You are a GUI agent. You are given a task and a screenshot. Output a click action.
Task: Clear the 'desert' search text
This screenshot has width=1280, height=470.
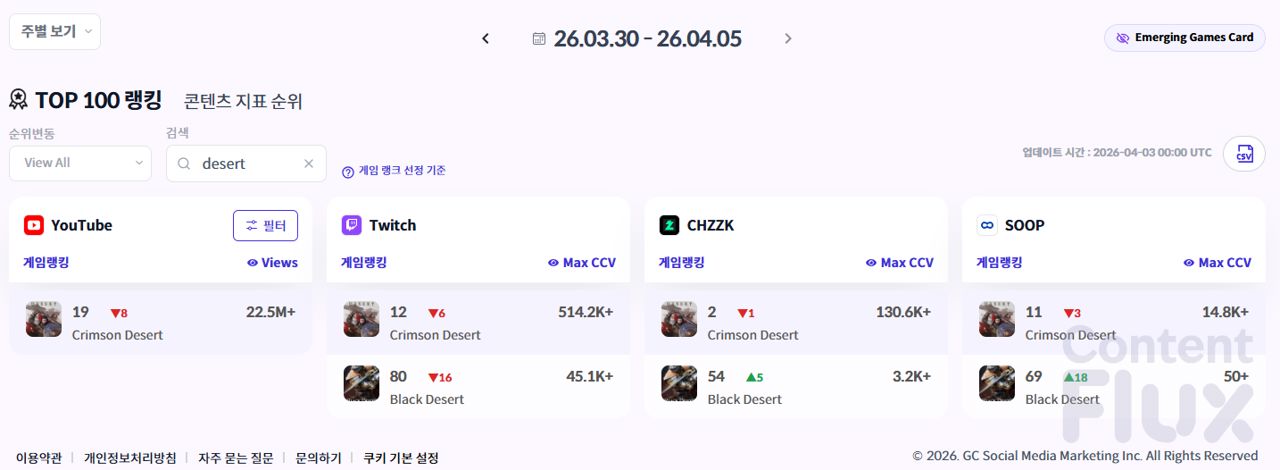[309, 164]
